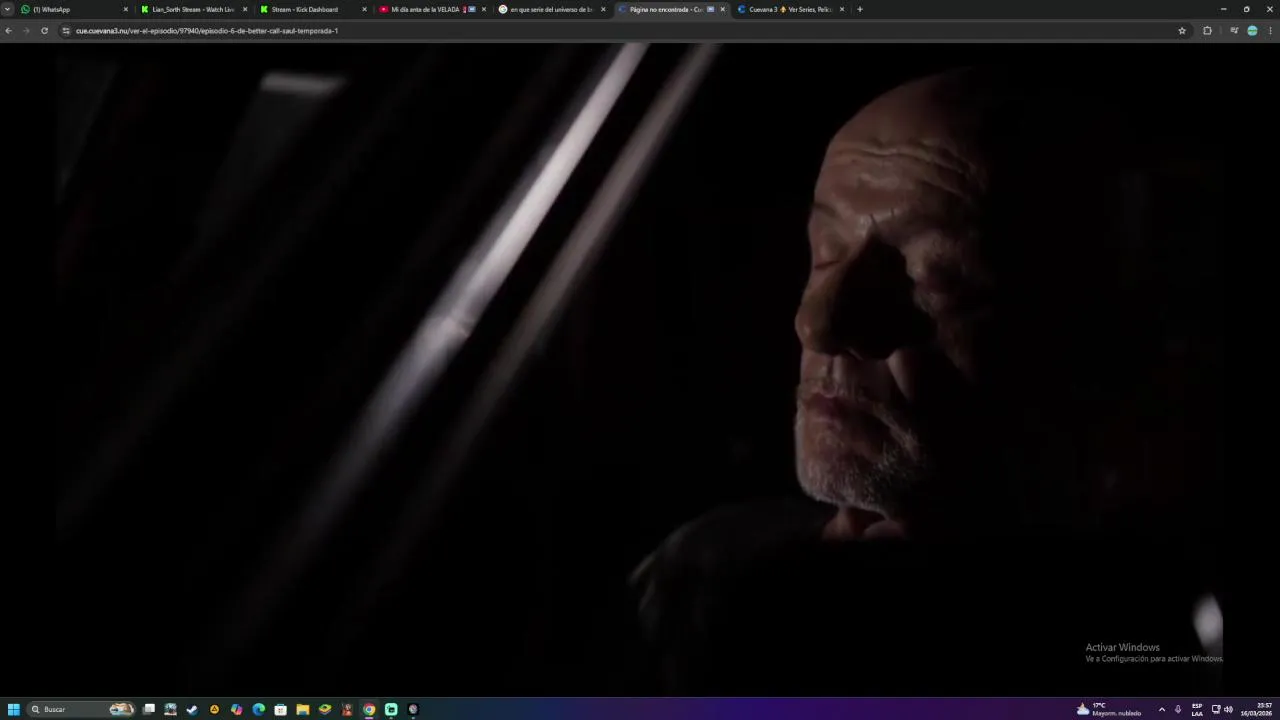1280x720 pixels.
Task: Open Microsoft Store from the taskbar
Action: pos(280,709)
